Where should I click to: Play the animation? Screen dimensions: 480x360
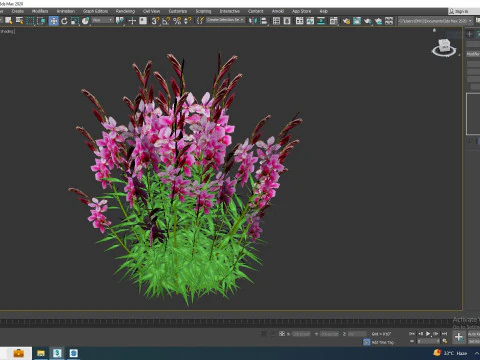click(428, 333)
